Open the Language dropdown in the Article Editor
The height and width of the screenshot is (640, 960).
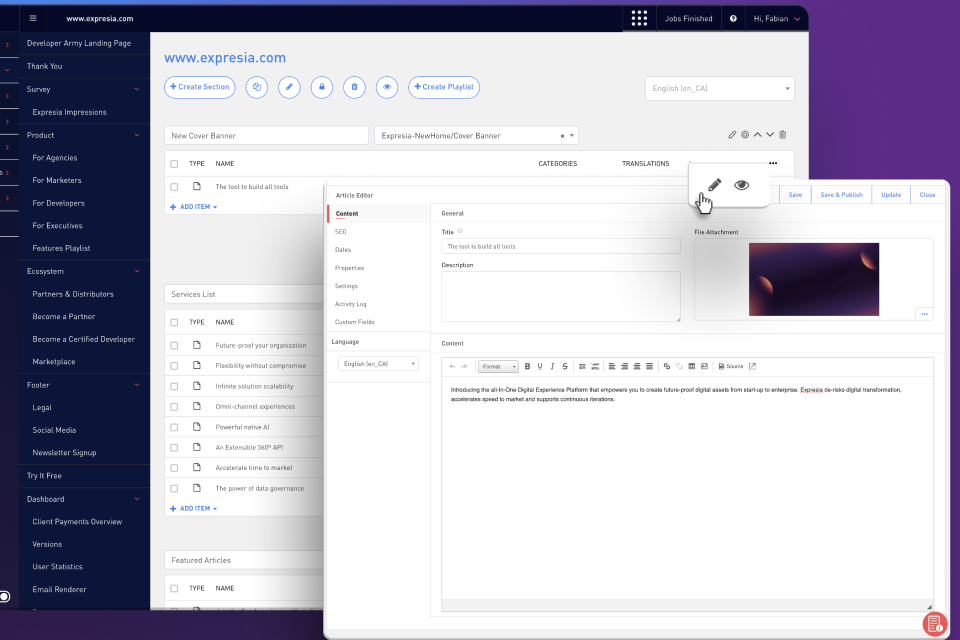point(378,364)
